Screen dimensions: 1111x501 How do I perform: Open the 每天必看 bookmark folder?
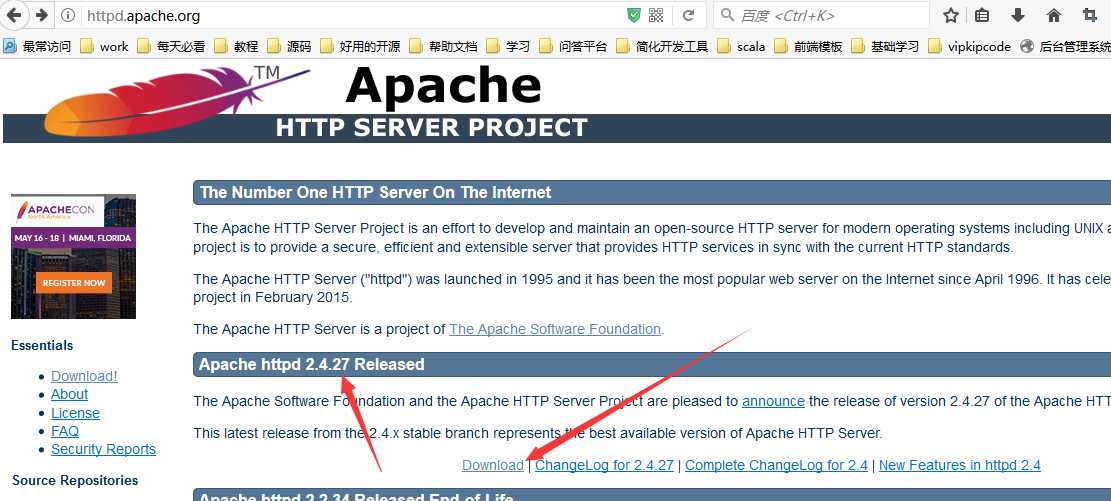171,46
